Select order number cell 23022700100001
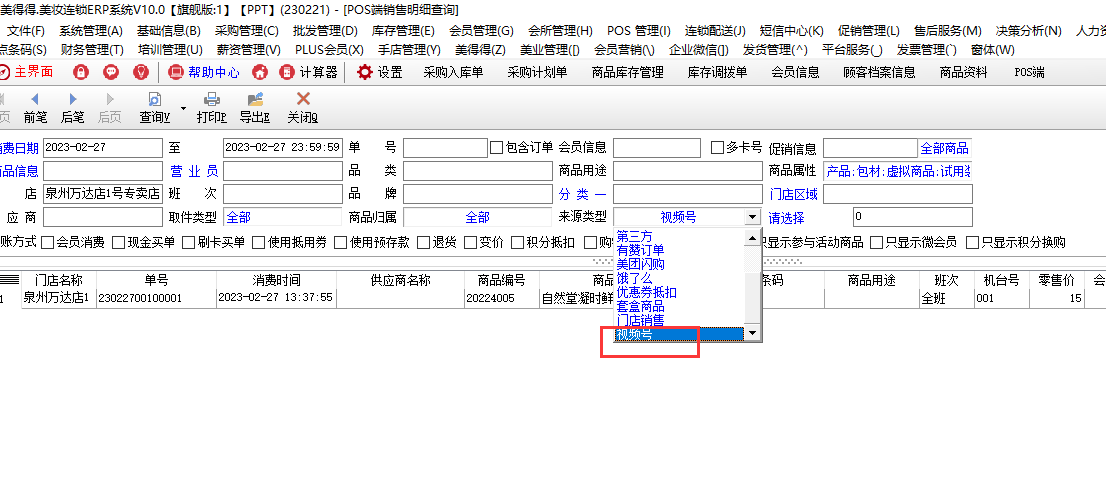The width and height of the screenshot is (1106, 485). pos(156,298)
